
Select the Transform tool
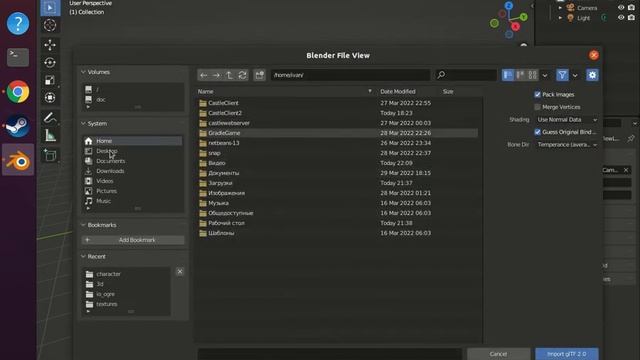pyautogui.click(x=50, y=98)
